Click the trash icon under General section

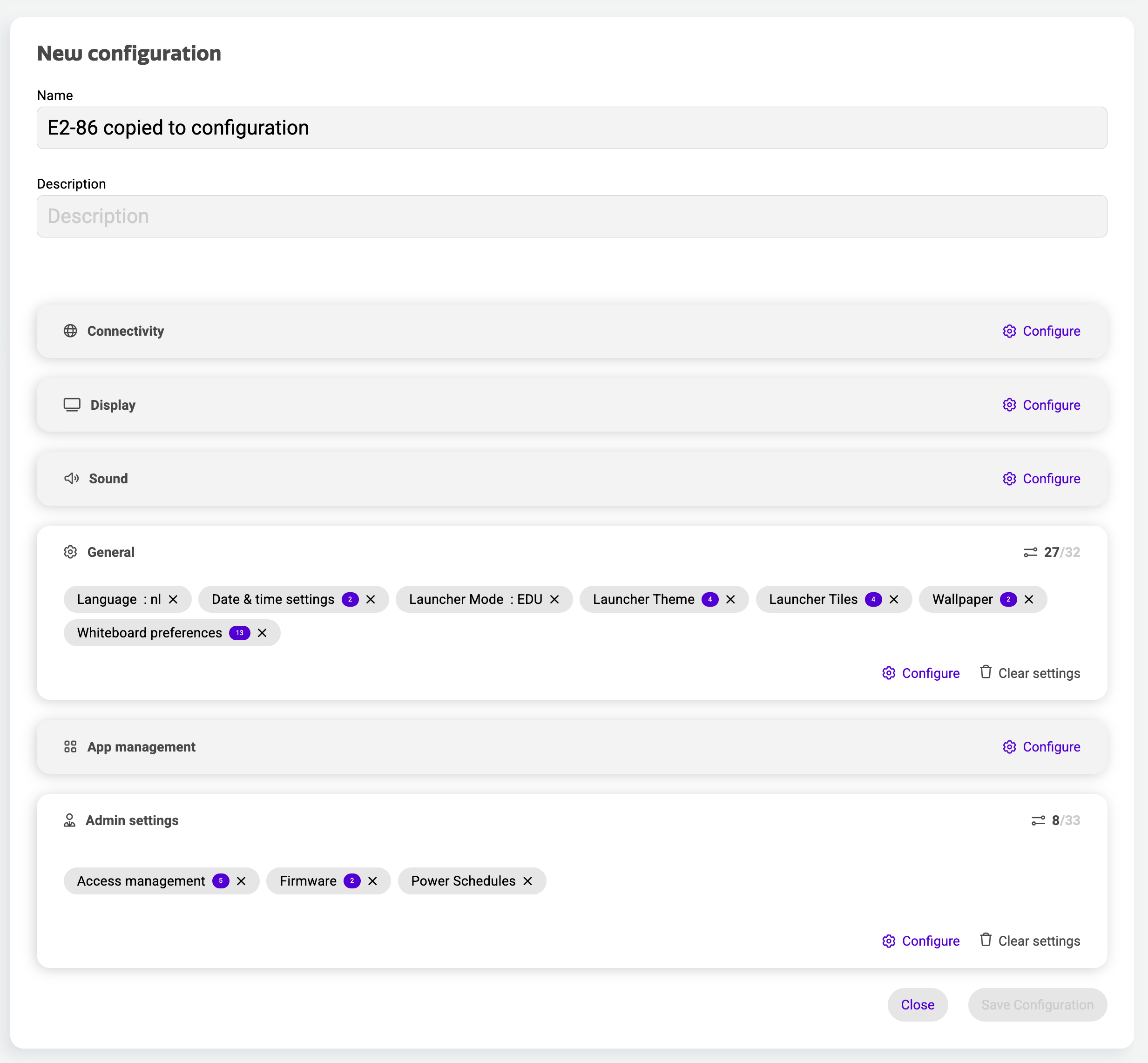[x=986, y=672]
